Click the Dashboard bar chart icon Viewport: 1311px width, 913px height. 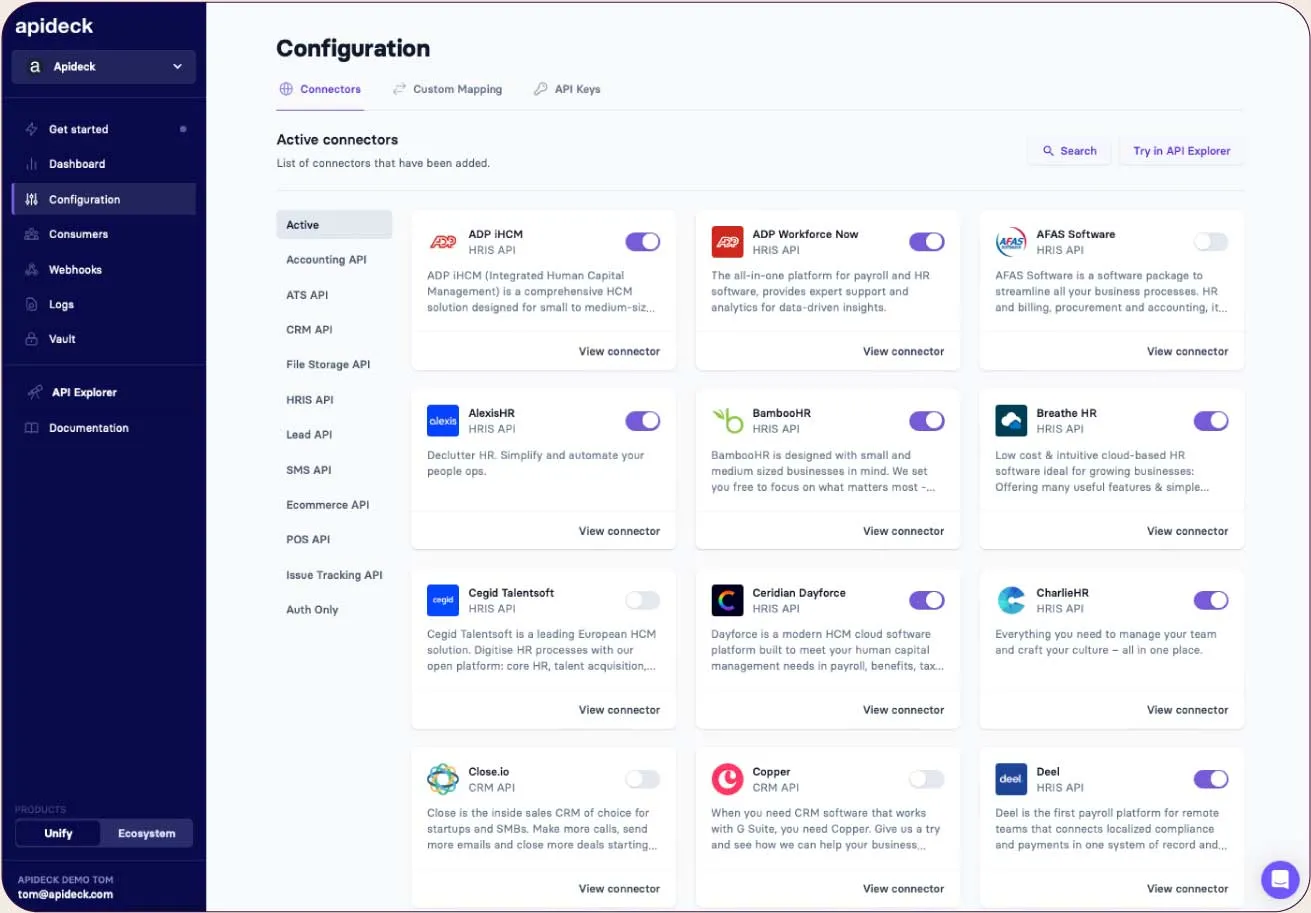coord(32,164)
